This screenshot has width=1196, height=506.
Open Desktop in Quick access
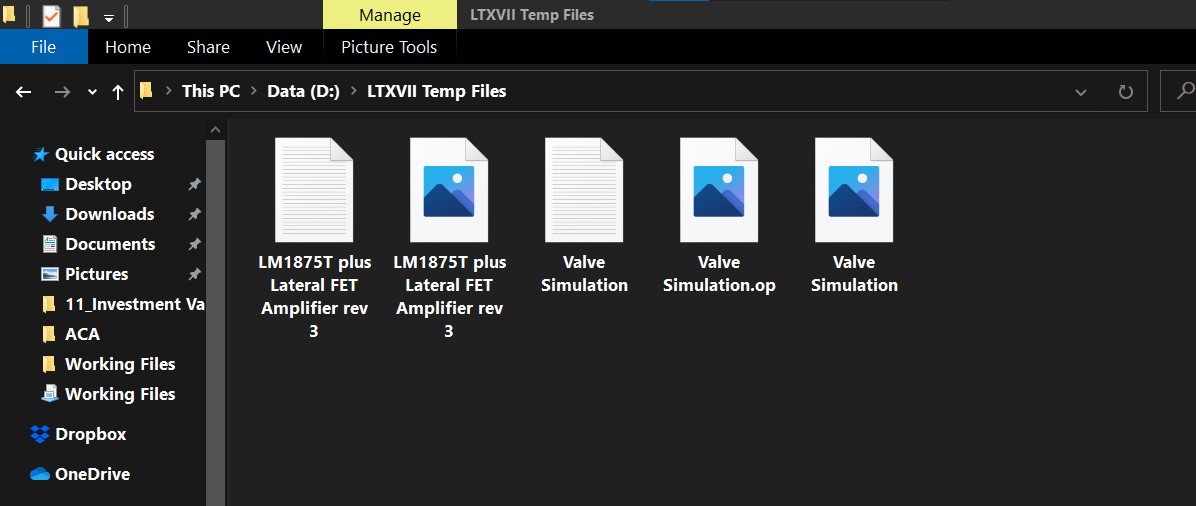coord(98,184)
